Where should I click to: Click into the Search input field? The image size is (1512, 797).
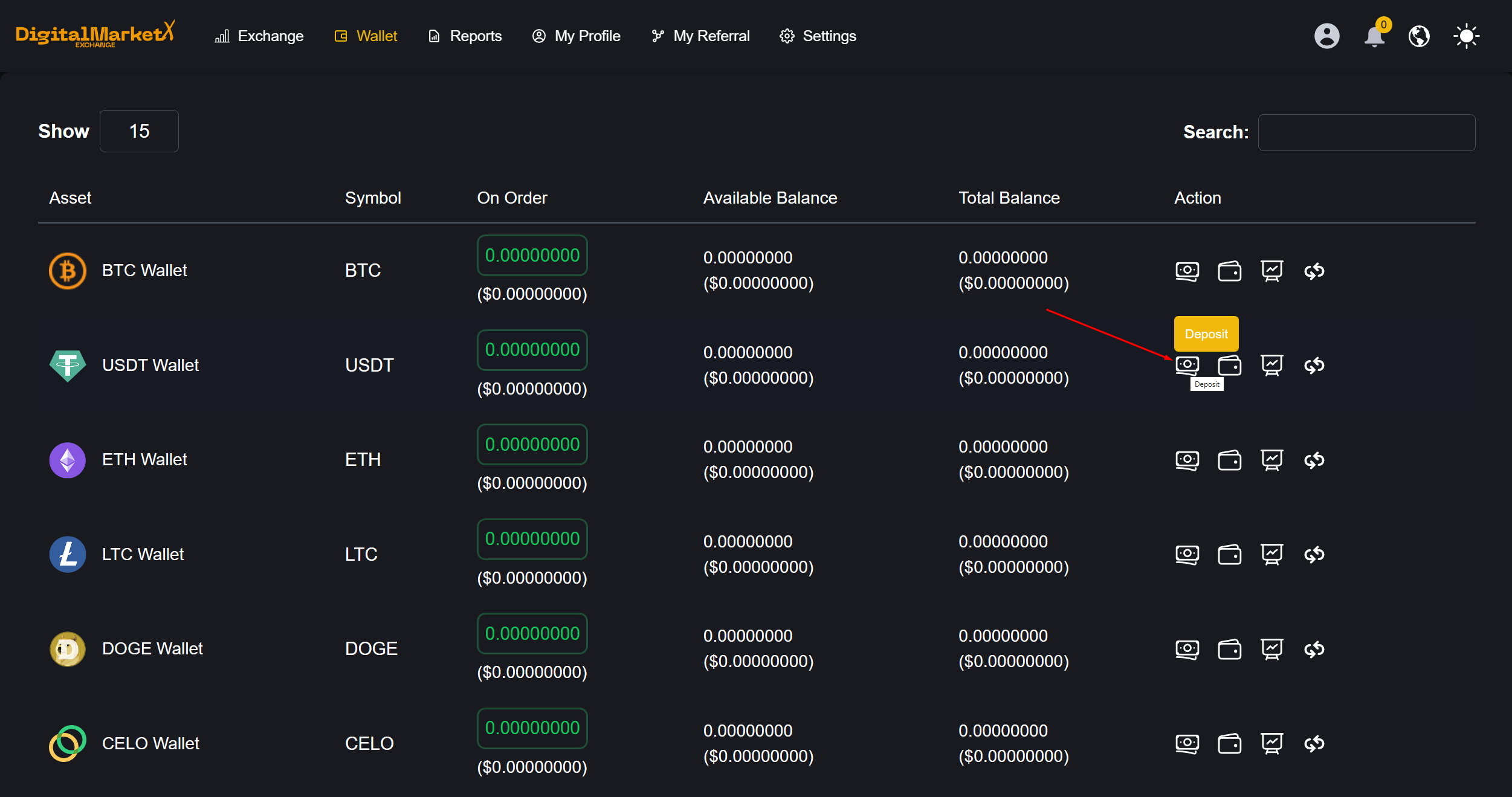(1366, 132)
